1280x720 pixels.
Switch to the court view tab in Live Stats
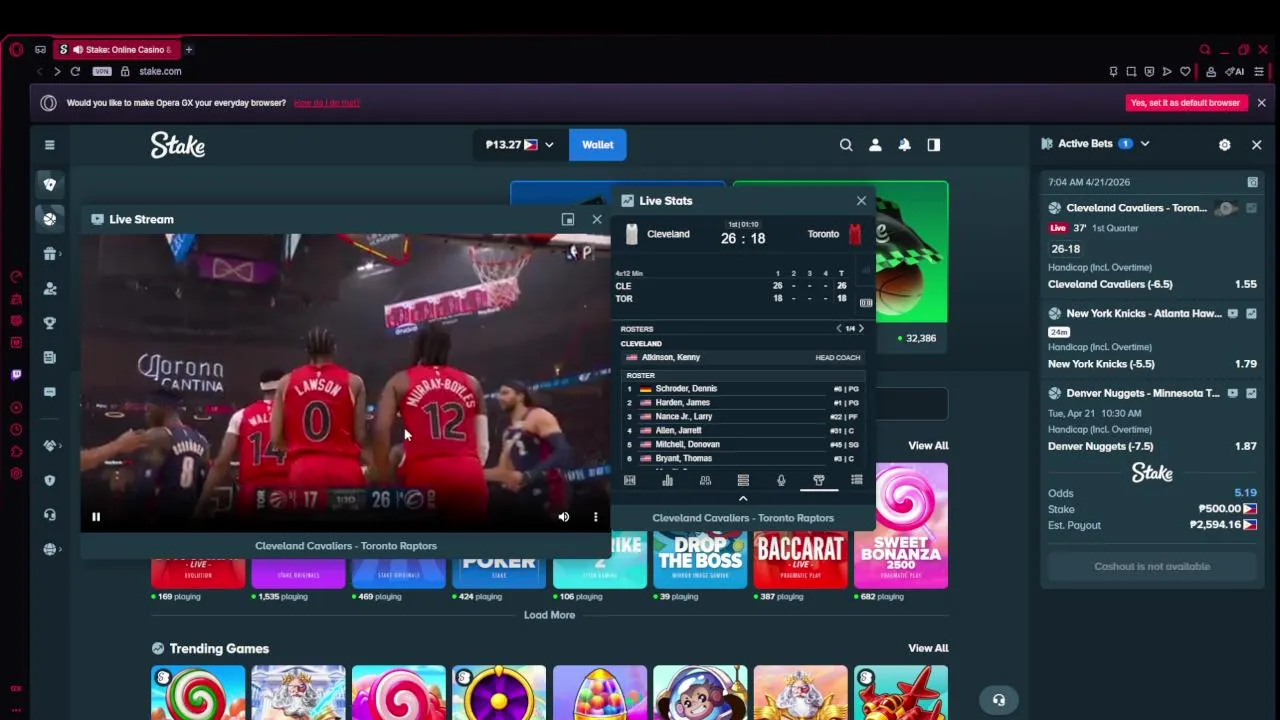click(x=630, y=481)
